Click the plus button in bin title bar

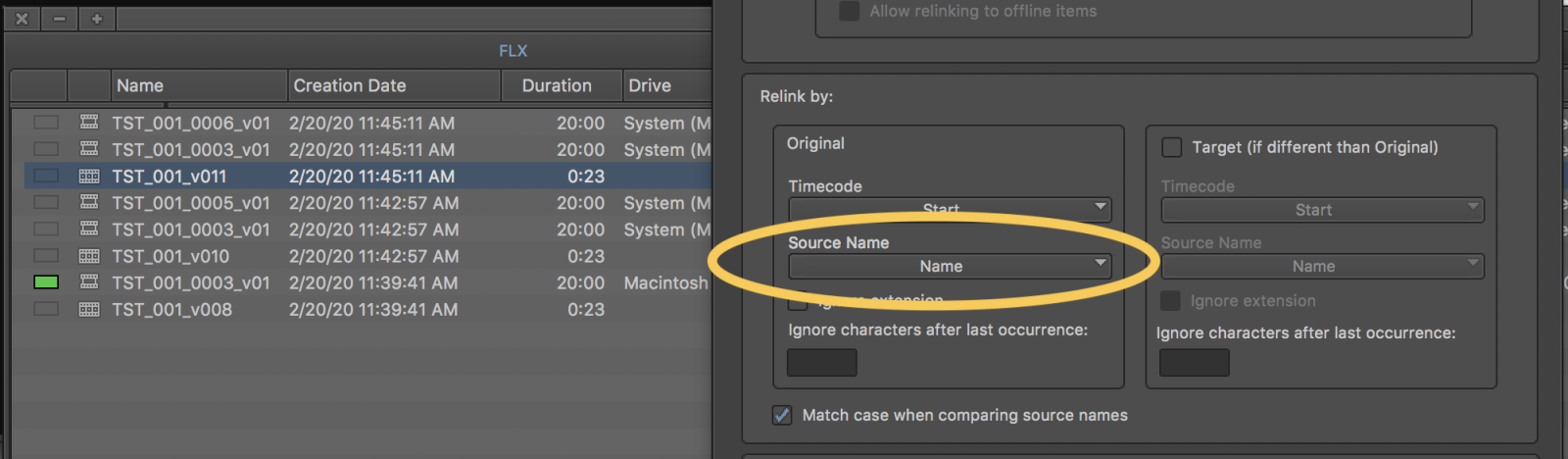[97, 19]
